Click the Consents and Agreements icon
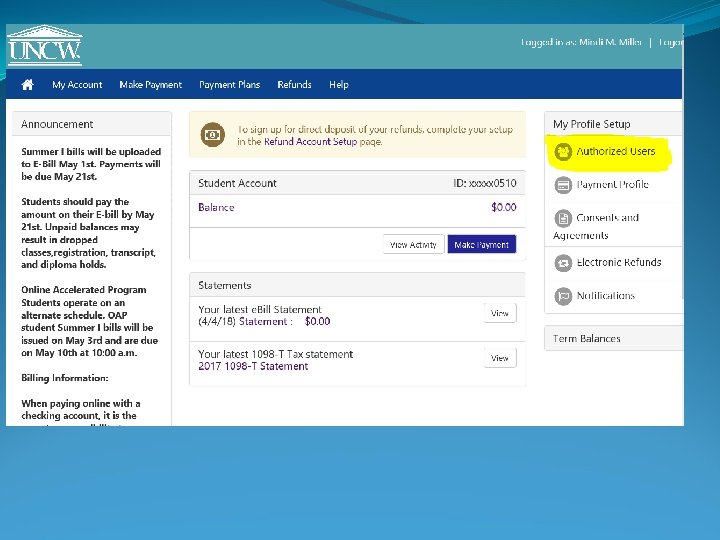Viewport: 720px width, 540px height. 563,218
